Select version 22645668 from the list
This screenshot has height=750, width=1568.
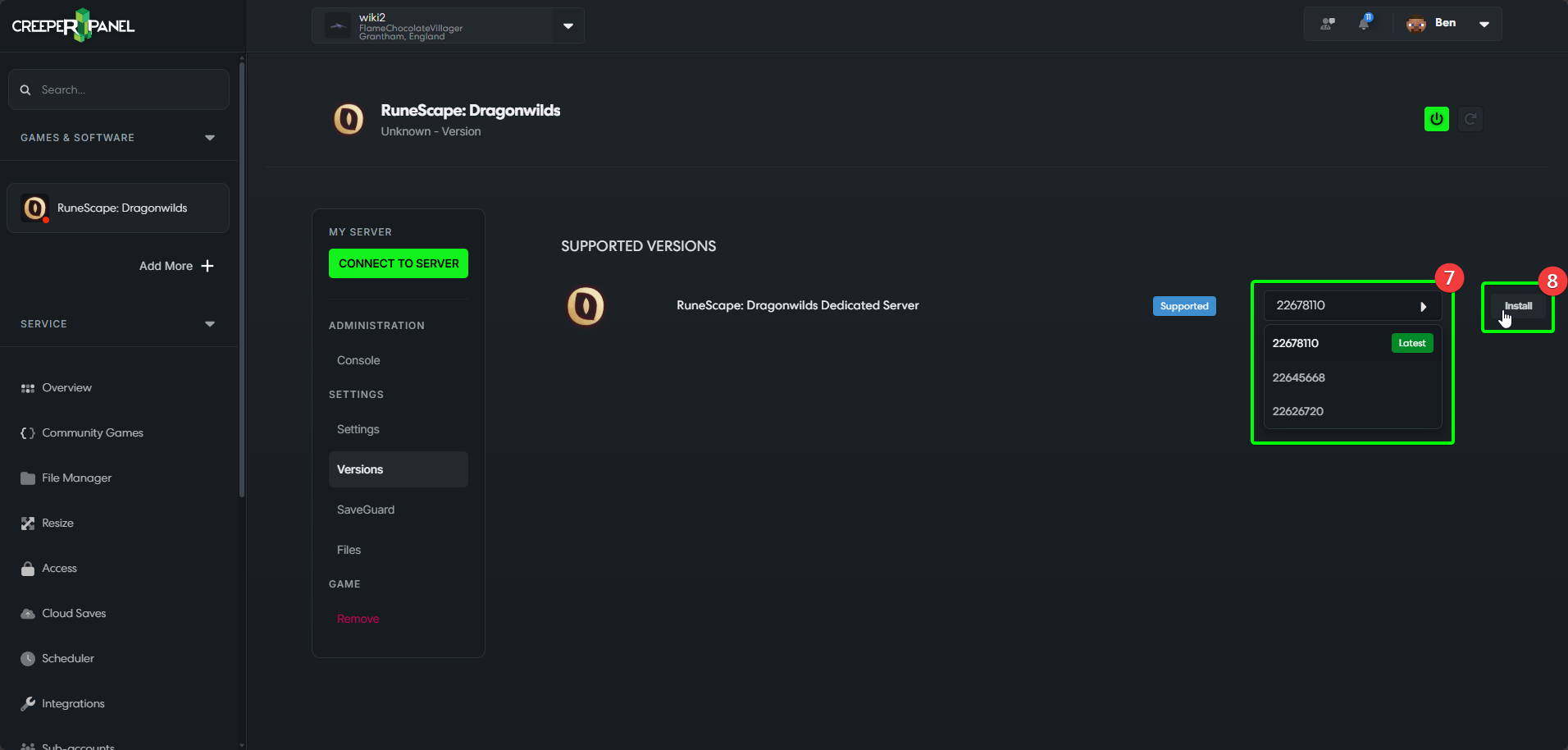(x=1299, y=377)
